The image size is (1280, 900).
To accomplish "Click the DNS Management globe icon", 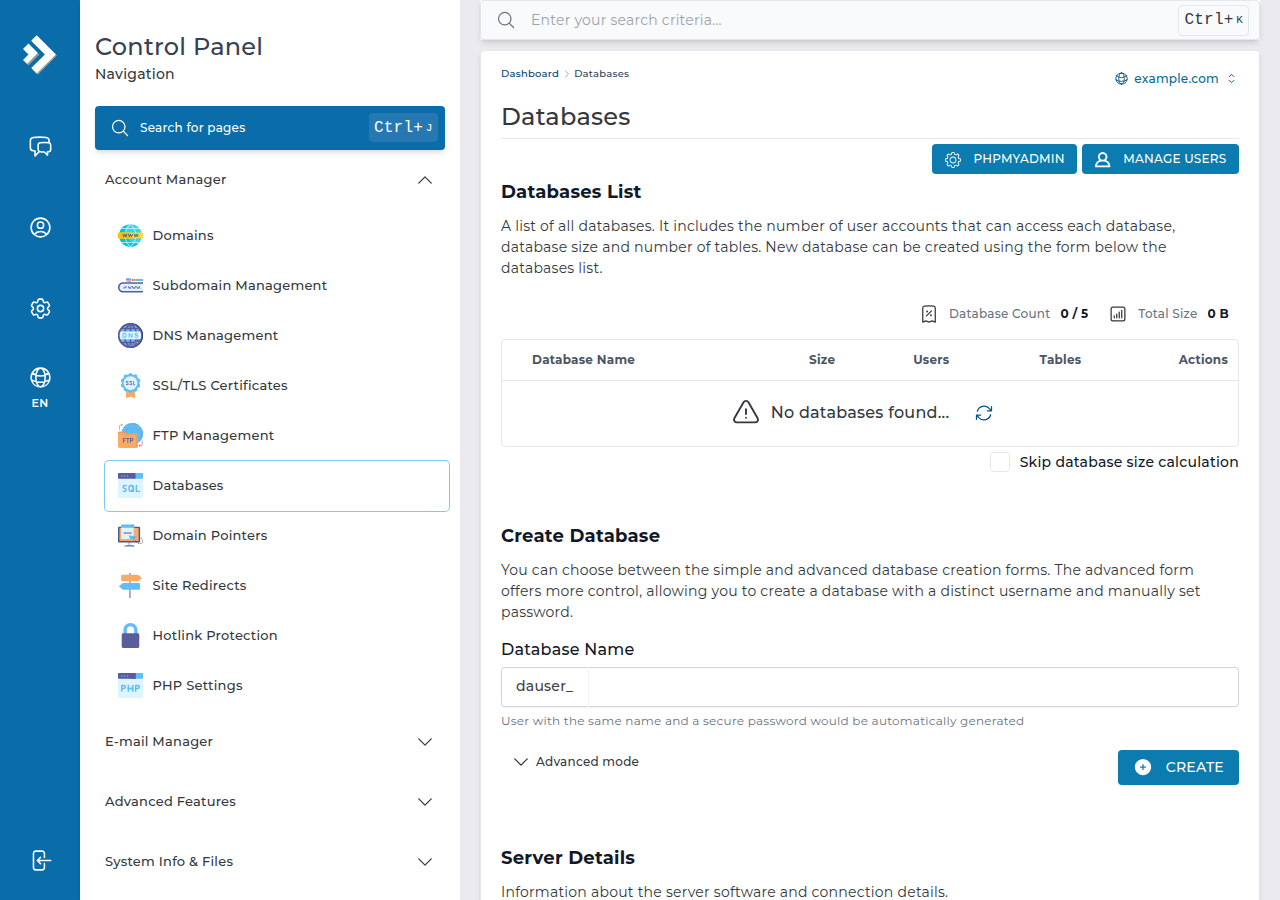I will click(130, 336).
